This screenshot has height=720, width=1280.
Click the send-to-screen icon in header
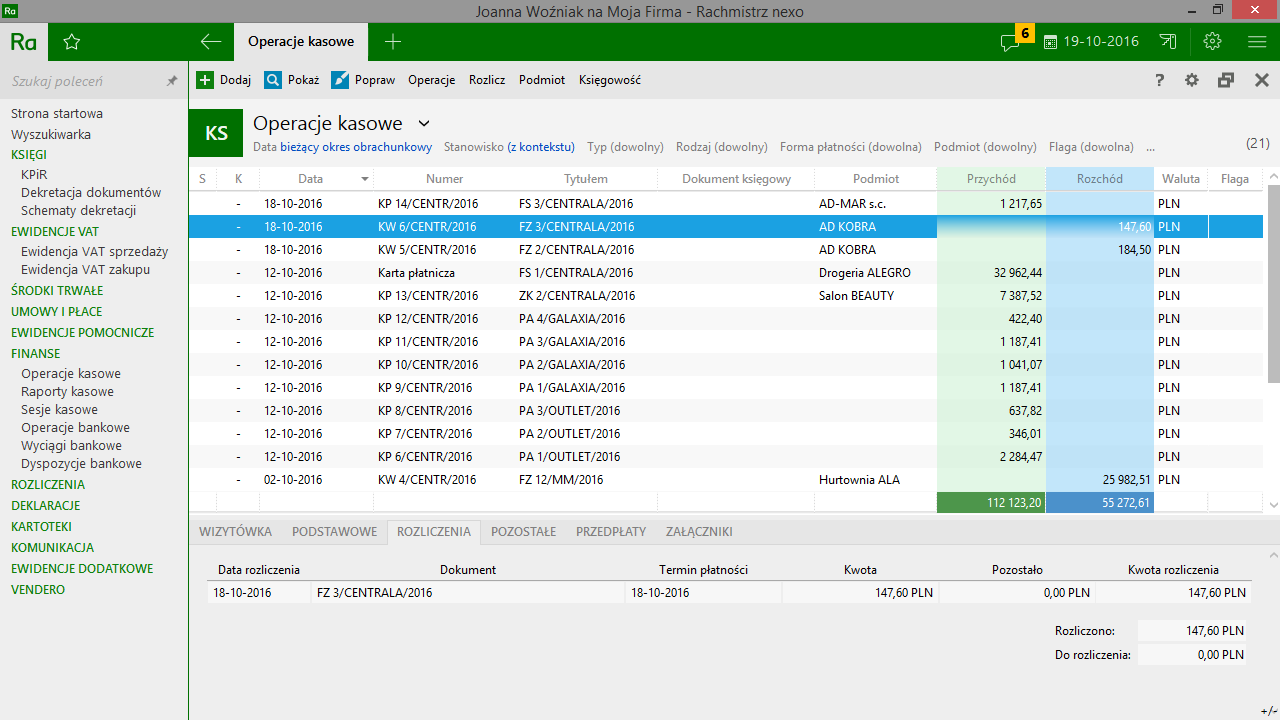click(x=1168, y=42)
